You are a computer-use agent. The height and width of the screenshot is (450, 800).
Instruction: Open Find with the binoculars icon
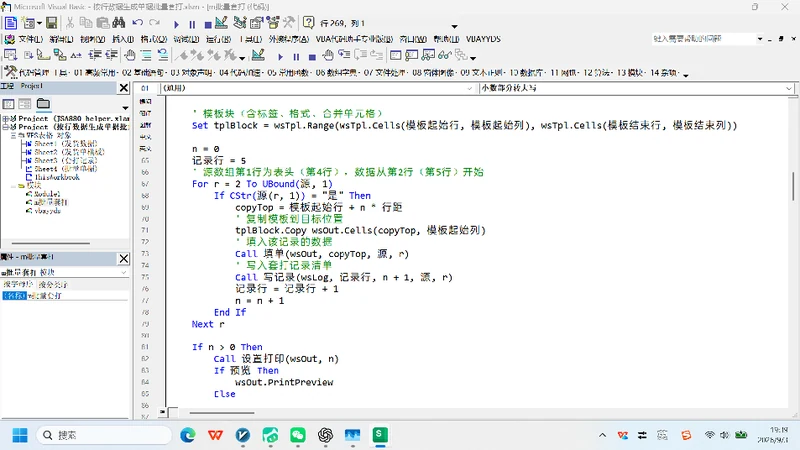119,23
